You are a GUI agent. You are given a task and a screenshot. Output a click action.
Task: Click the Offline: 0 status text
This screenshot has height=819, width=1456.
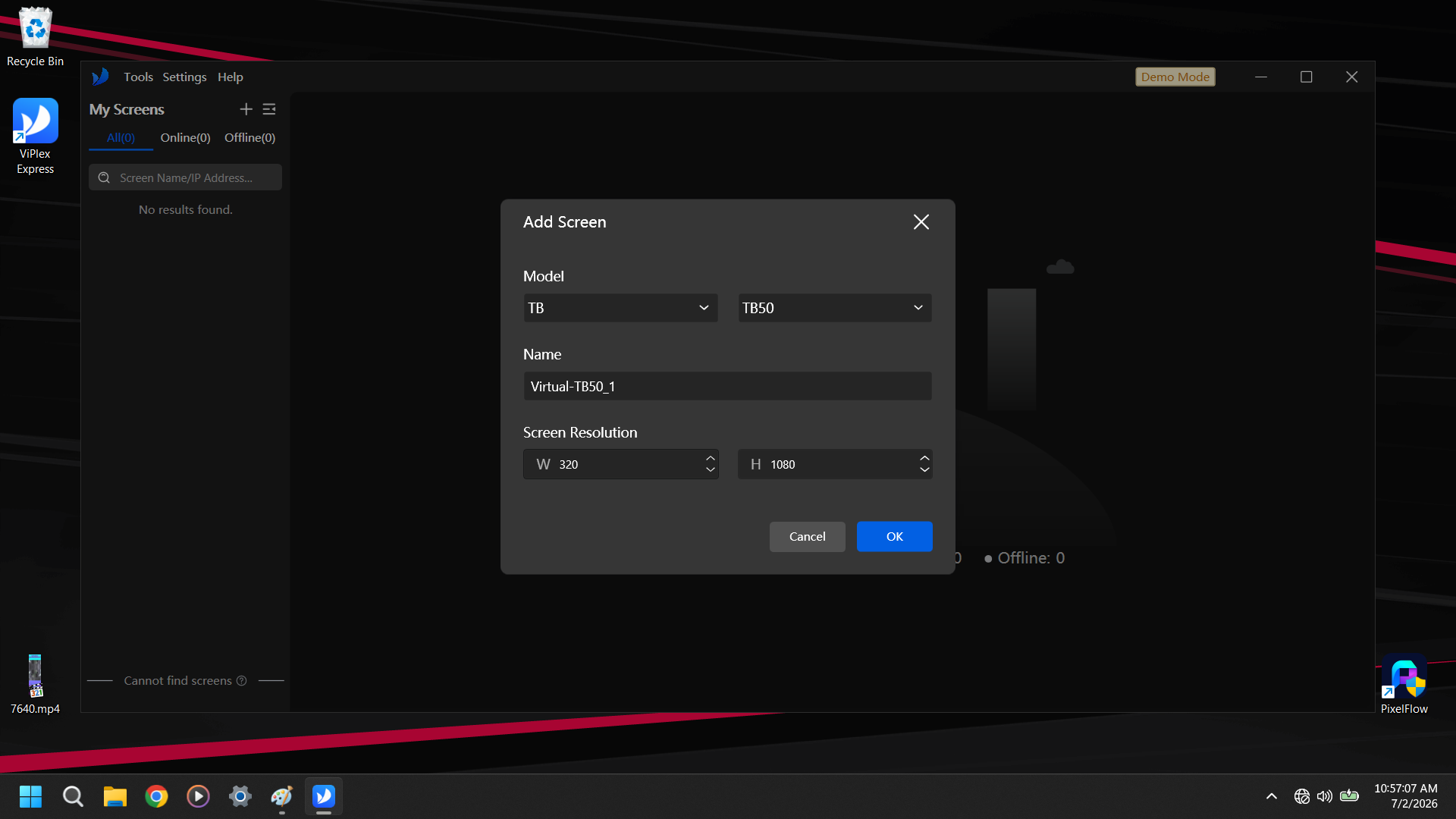pos(1031,558)
